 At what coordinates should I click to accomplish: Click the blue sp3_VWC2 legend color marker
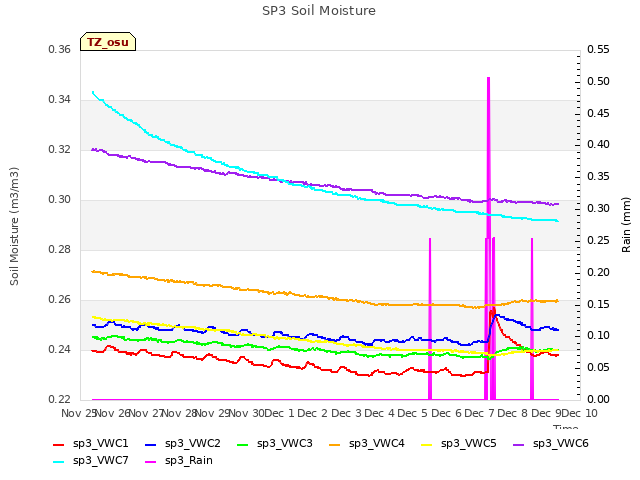[151, 444]
